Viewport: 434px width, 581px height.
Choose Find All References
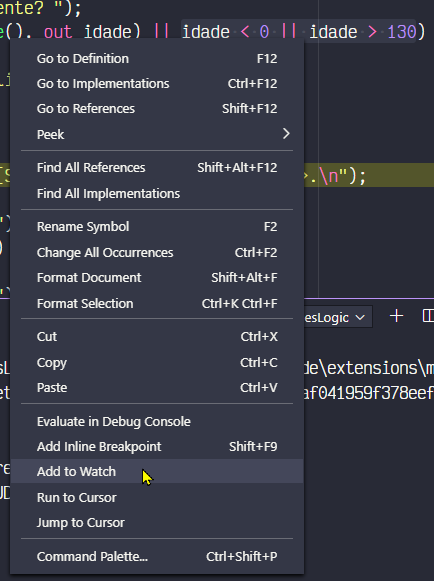[x=157, y=167]
